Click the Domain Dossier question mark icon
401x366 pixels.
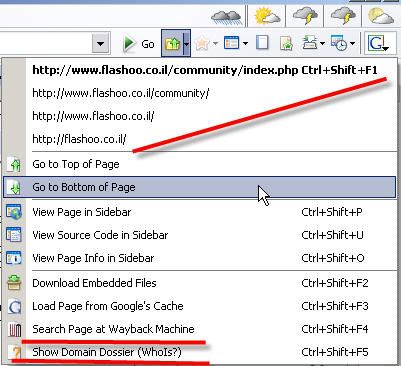tap(16, 352)
